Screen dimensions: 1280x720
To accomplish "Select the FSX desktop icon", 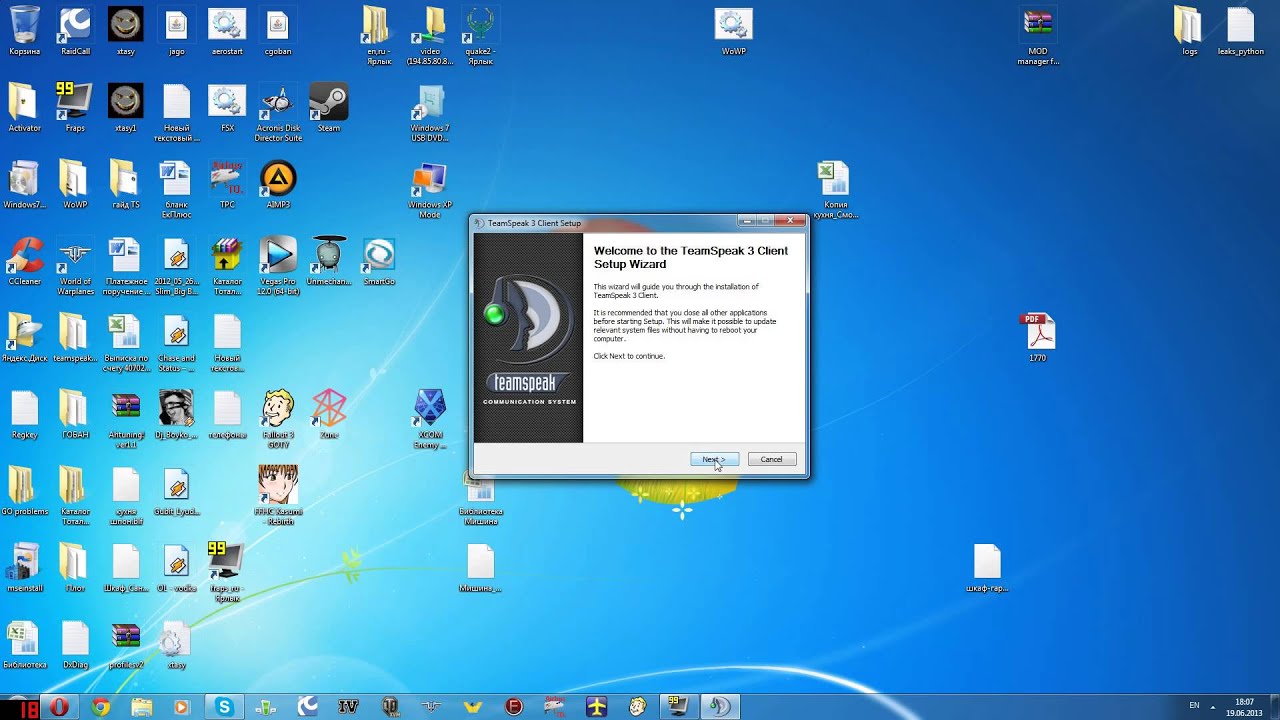I will 227,108.
